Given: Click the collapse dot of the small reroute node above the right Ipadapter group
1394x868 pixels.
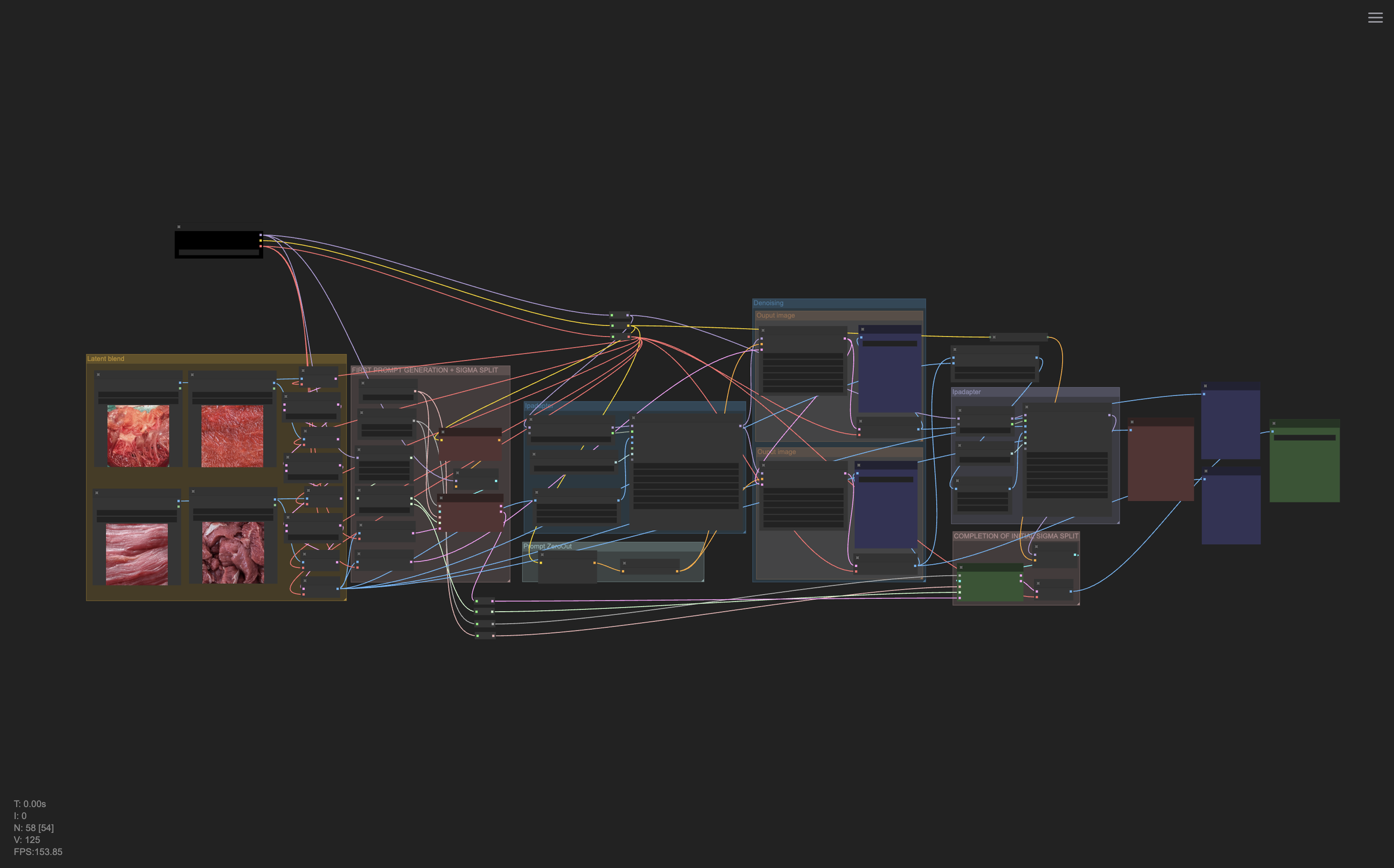Looking at the screenshot, I should [x=994, y=337].
